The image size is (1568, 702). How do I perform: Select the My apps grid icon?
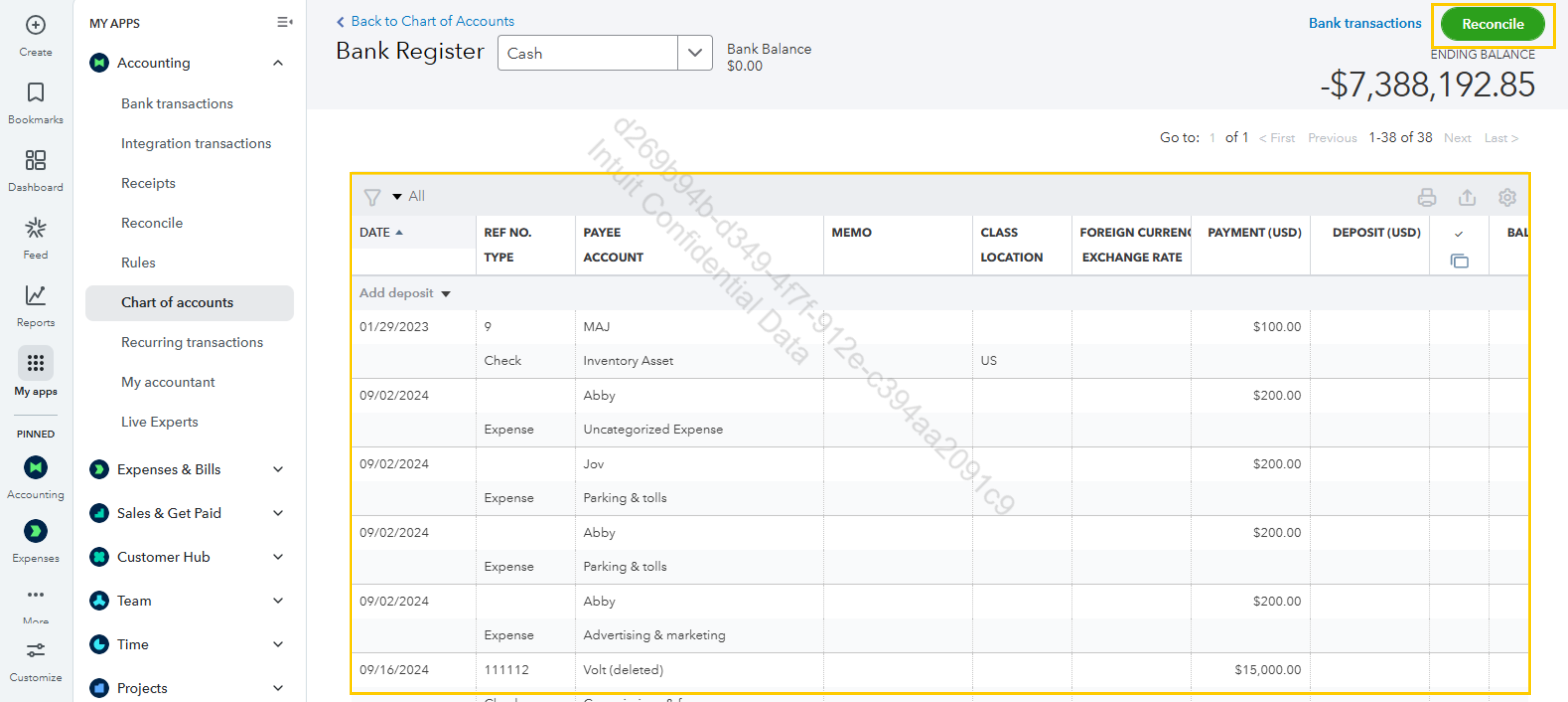coord(35,363)
